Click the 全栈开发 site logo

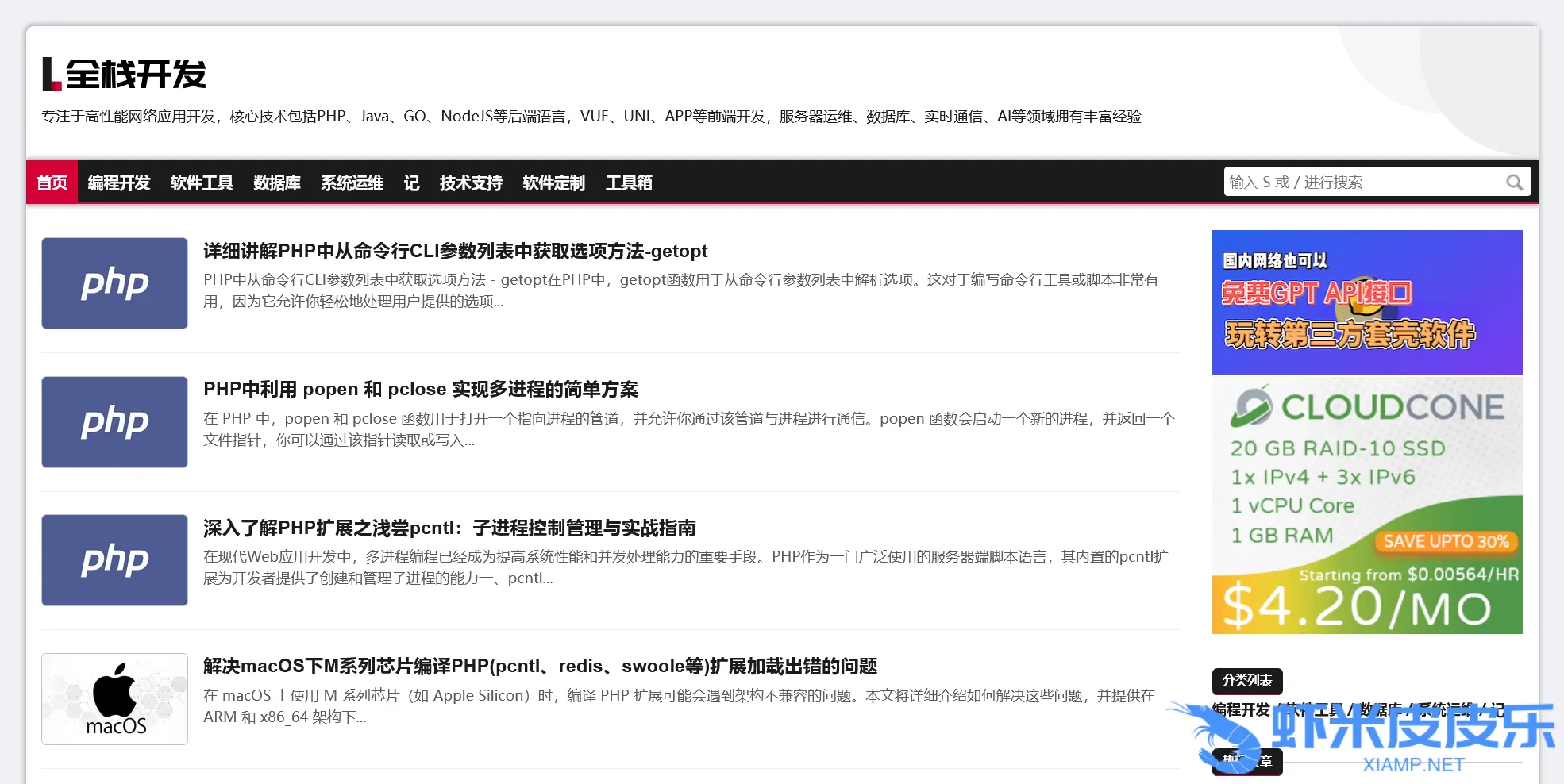125,75
